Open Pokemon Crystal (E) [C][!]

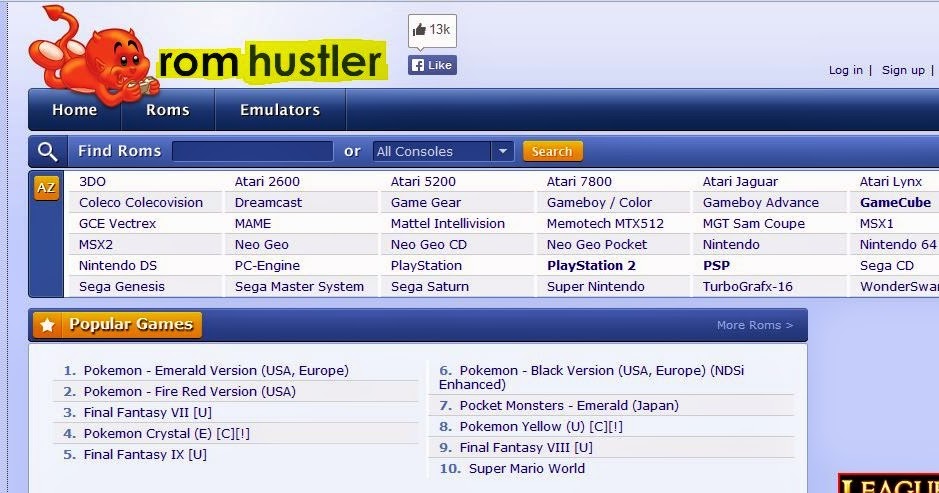(166, 434)
